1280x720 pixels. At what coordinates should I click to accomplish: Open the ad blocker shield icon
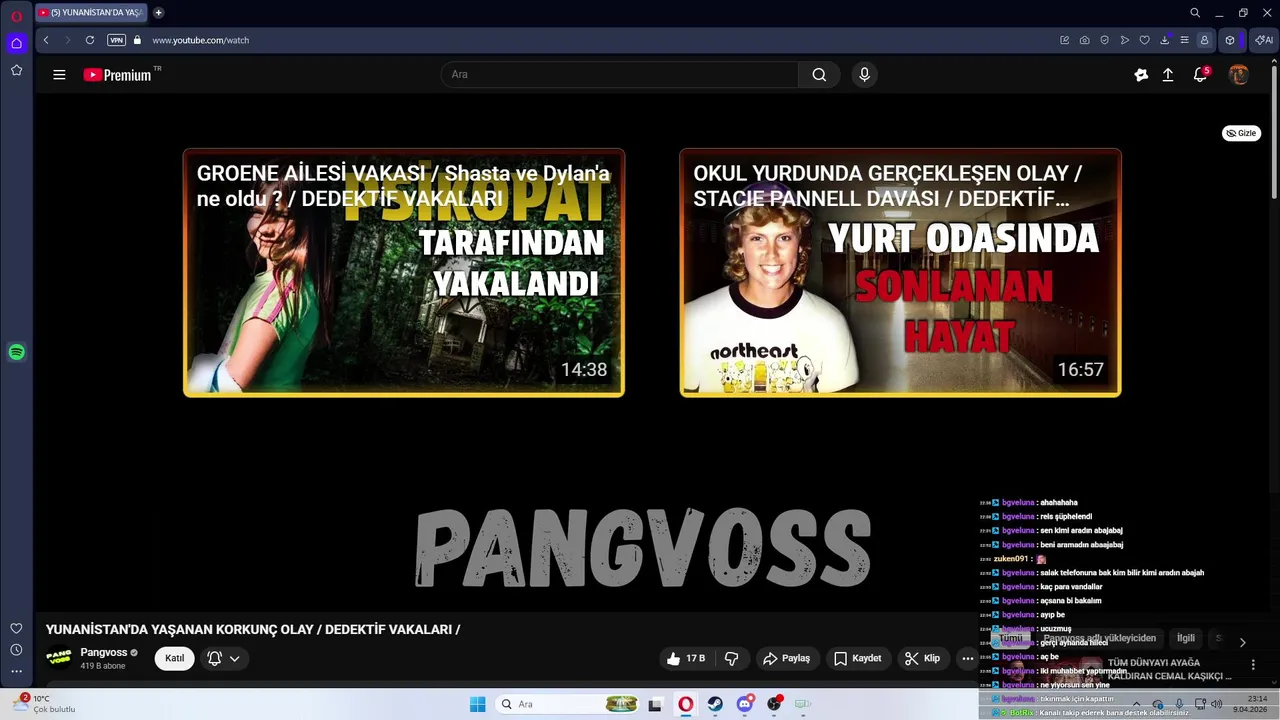(1105, 40)
